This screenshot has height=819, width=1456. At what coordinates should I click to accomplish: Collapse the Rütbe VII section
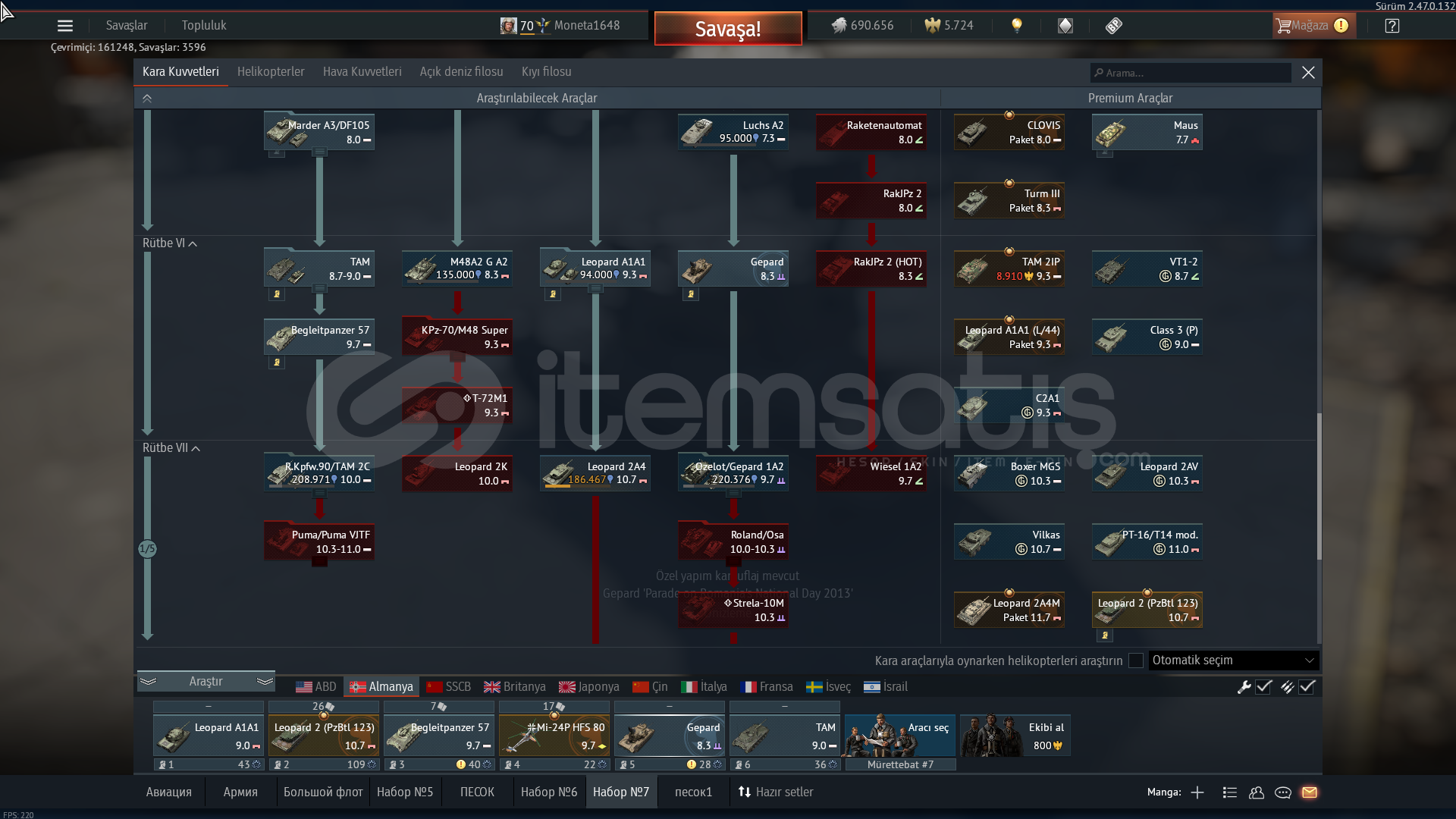171,448
